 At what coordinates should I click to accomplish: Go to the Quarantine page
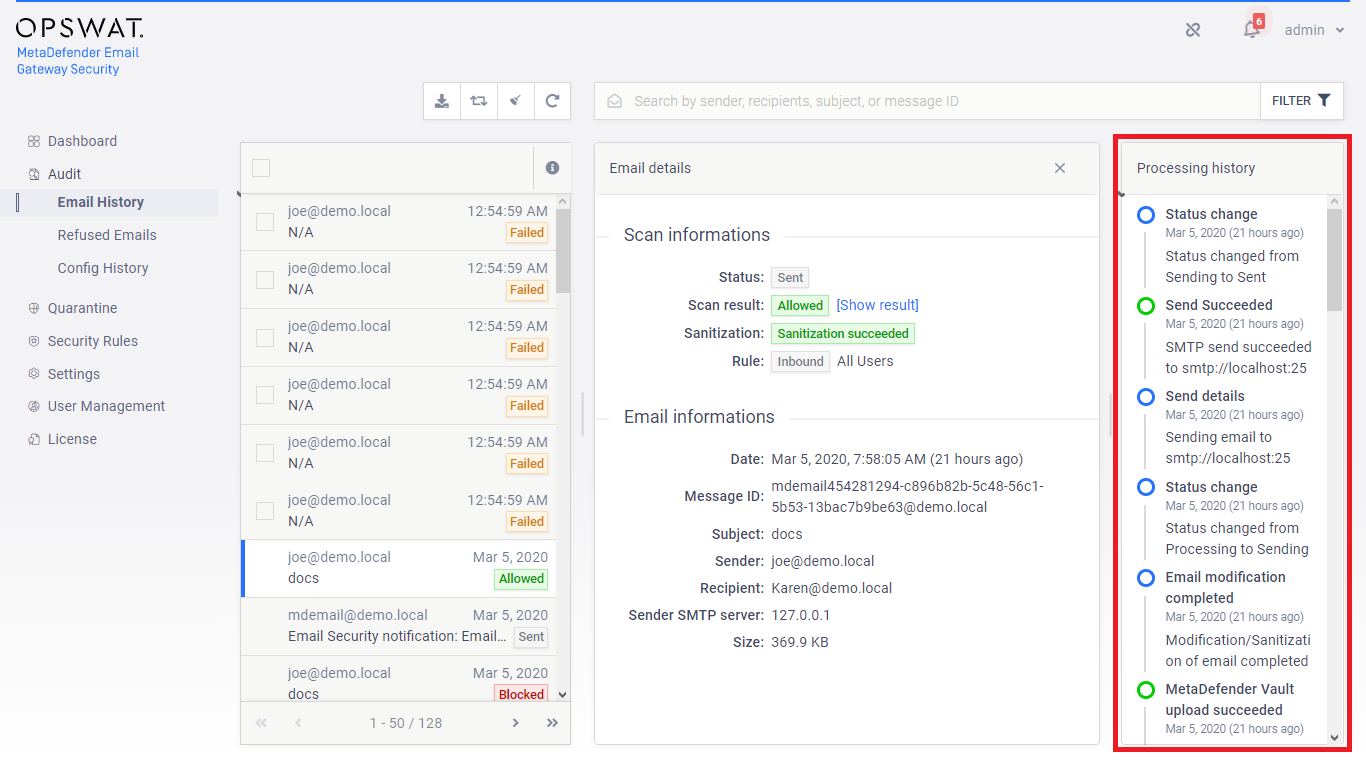click(83, 308)
